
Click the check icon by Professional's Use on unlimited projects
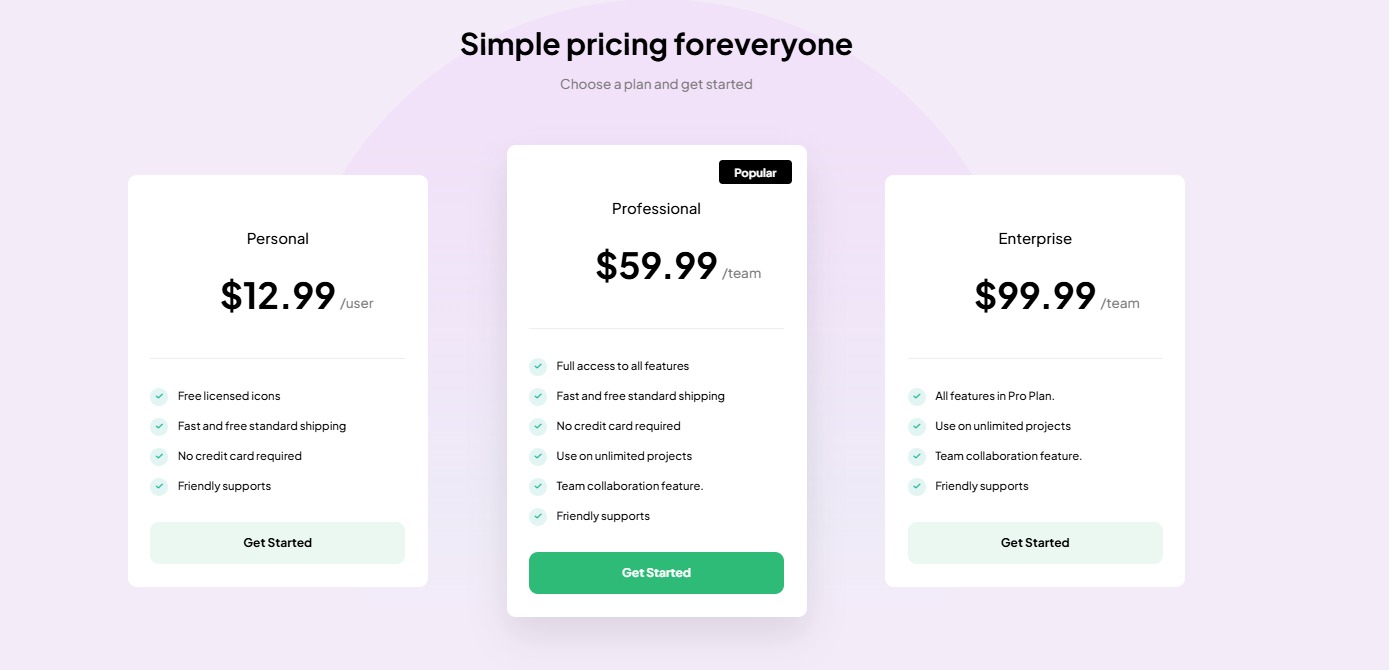[x=538, y=457]
